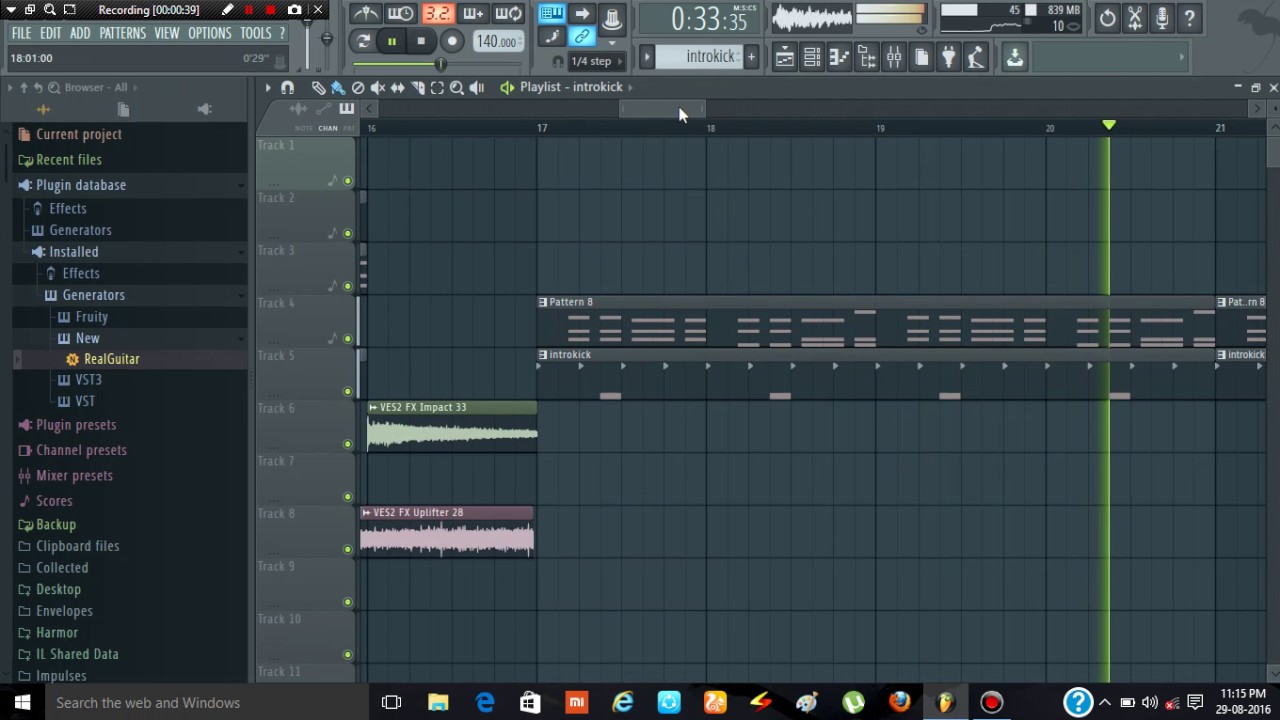The image size is (1280, 720).
Task: Pause playback with the pause button
Action: (392, 41)
